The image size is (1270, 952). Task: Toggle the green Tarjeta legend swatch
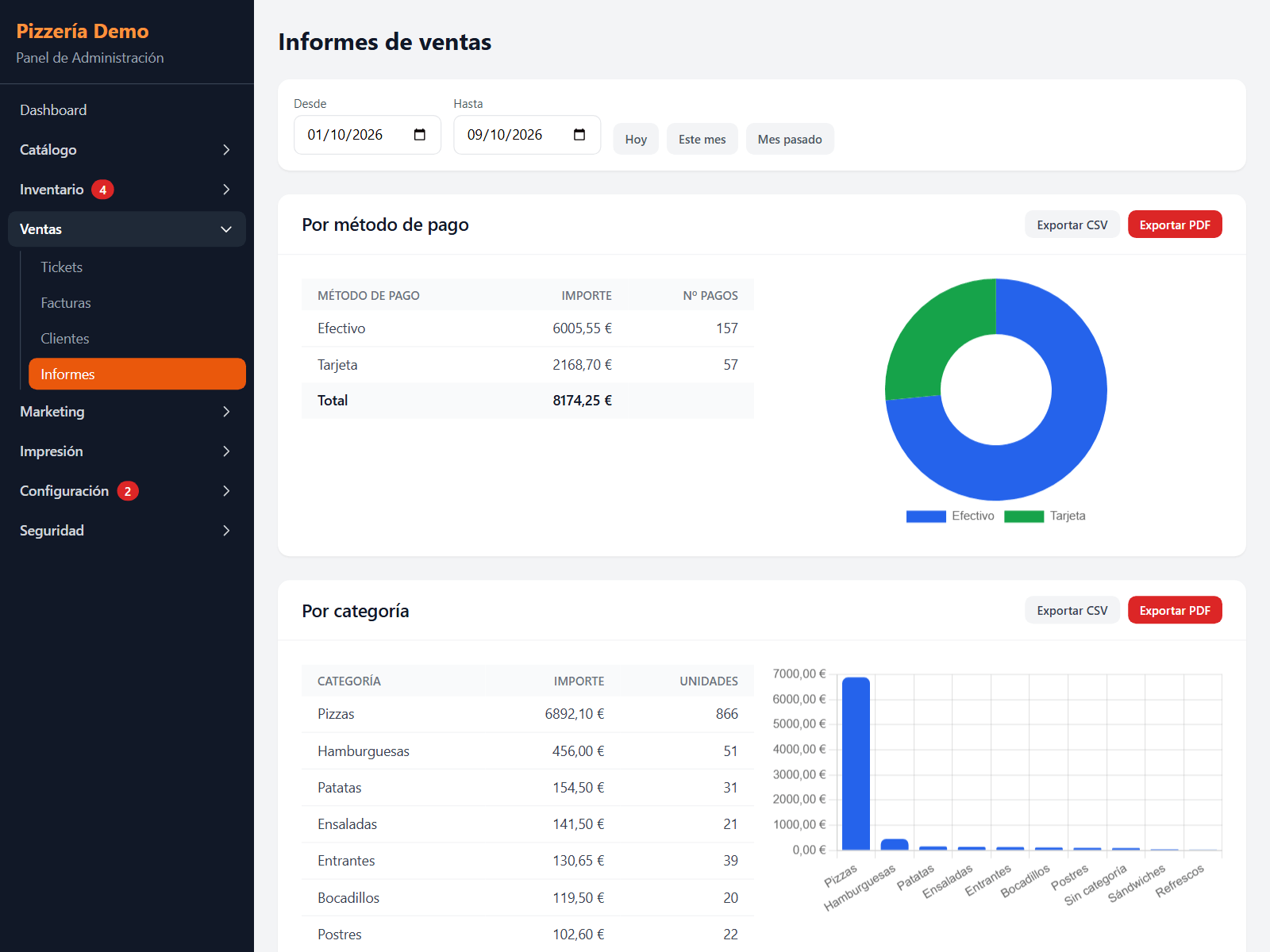[1024, 516]
